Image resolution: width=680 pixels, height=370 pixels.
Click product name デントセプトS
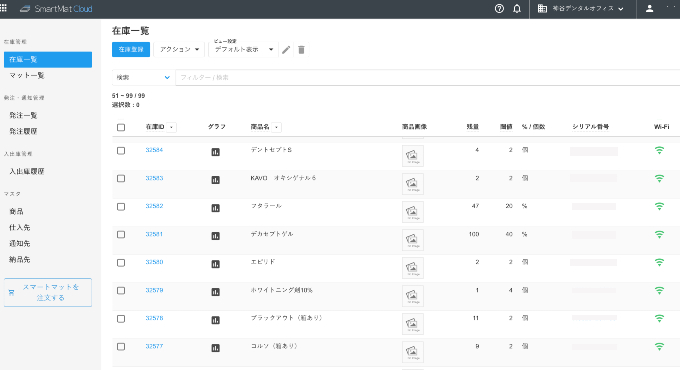271,150
